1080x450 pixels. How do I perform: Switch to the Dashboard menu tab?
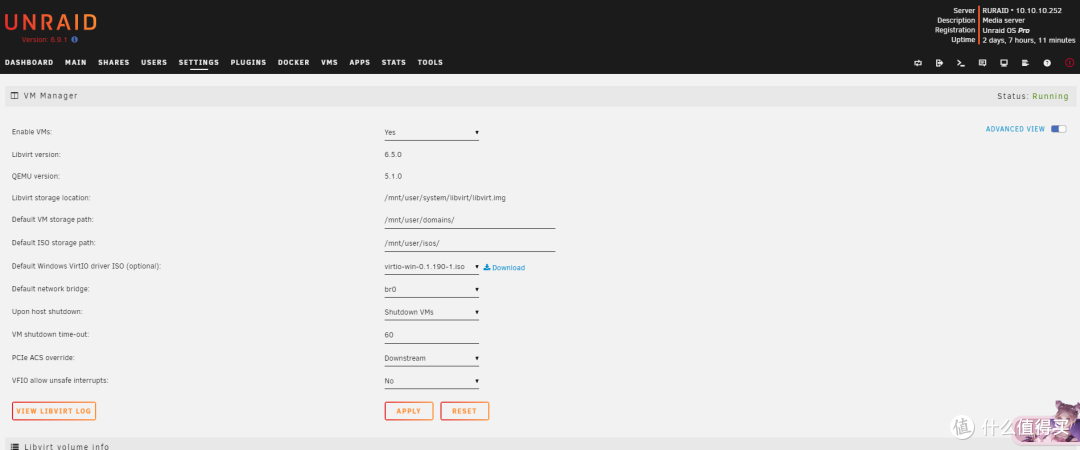tap(29, 63)
